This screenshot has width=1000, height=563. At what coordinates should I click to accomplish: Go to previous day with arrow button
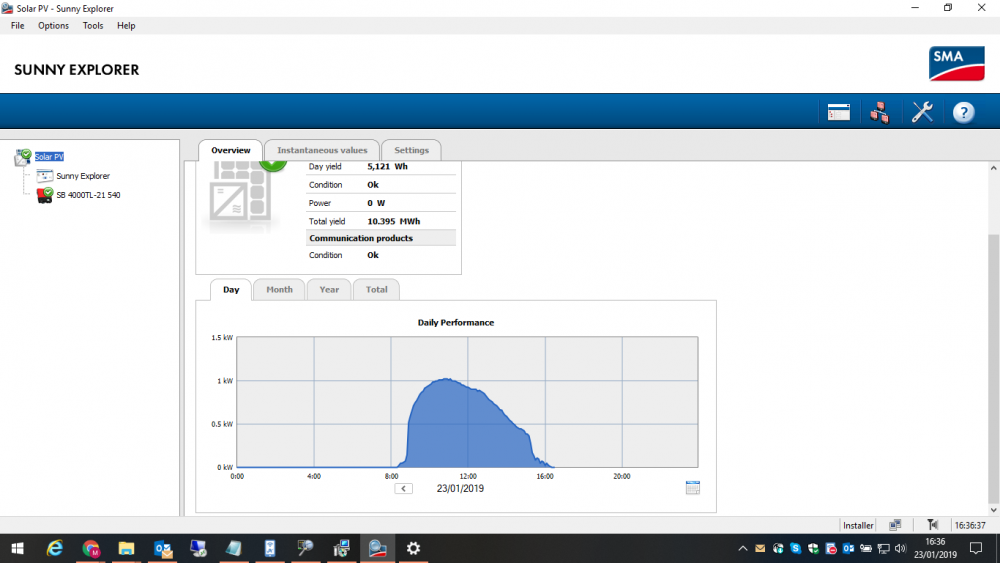403,488
